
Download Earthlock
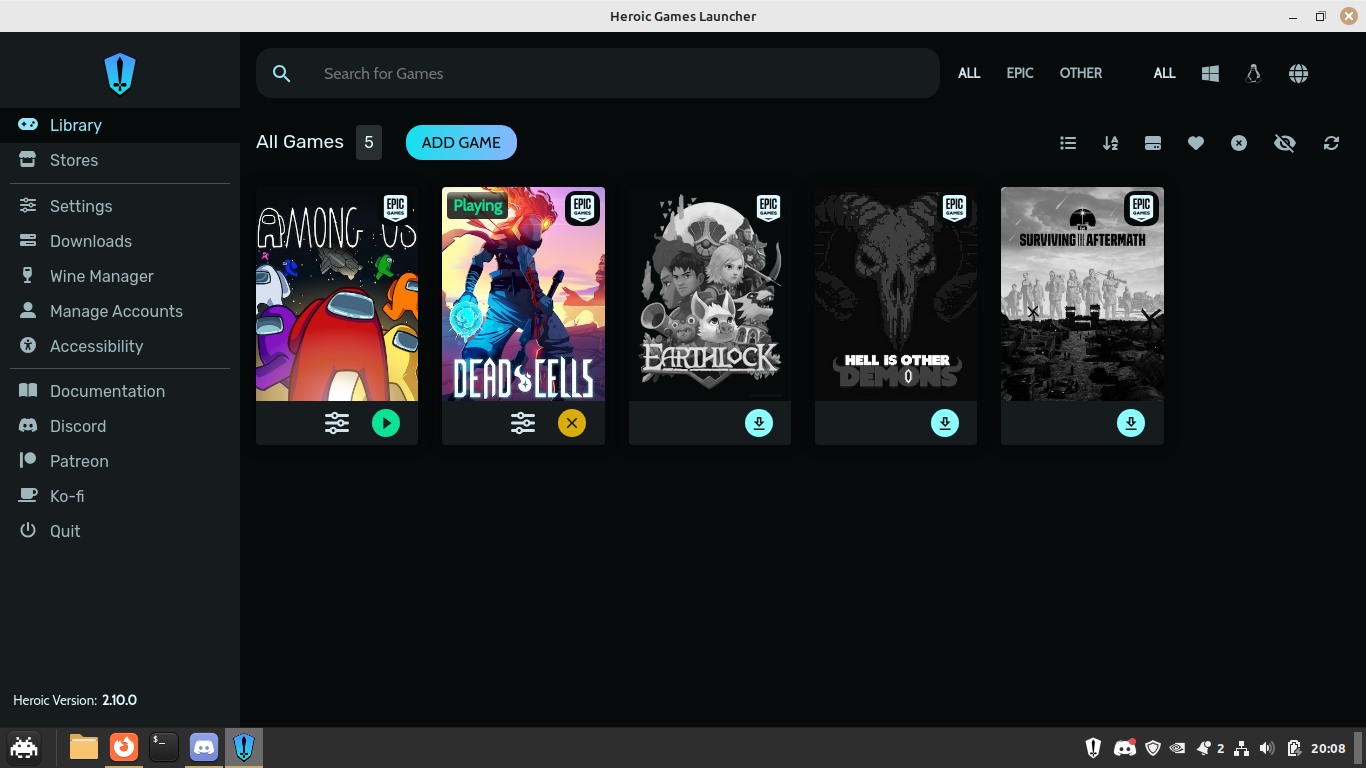pos(759,423)
